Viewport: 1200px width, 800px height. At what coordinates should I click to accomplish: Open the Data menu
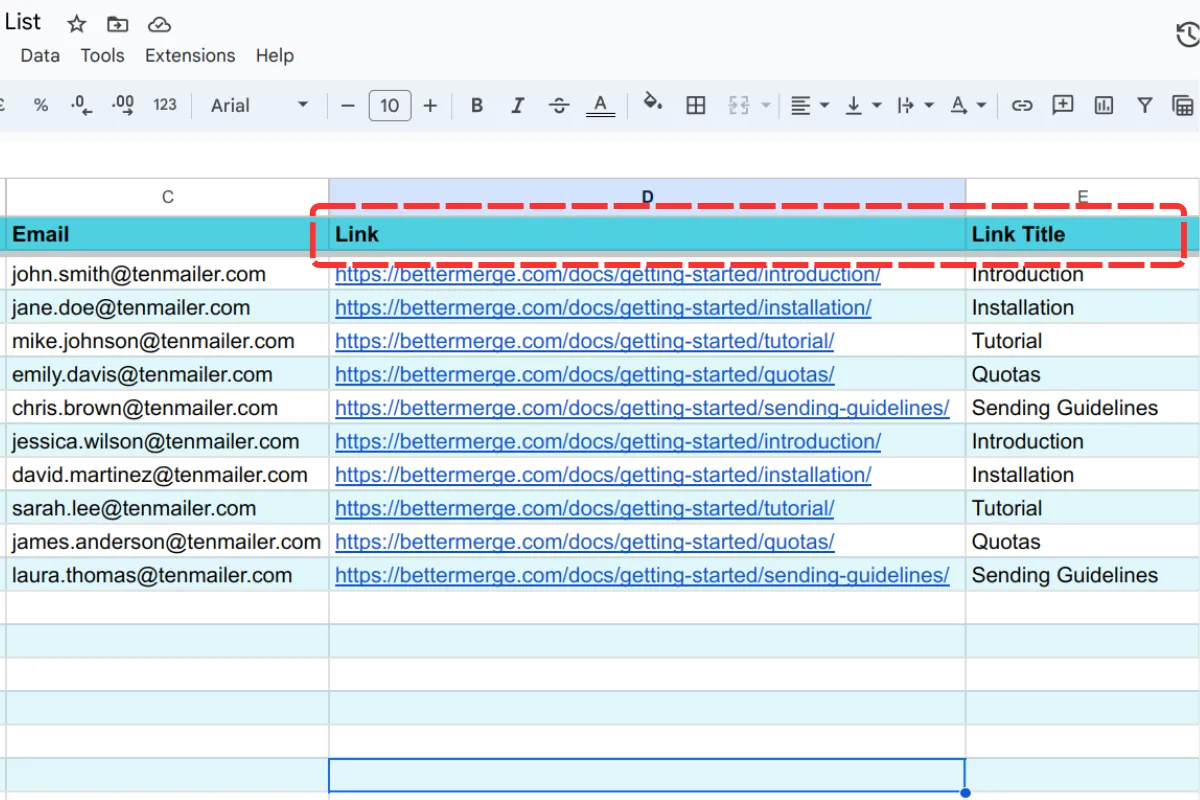click(x=39, y=56)
